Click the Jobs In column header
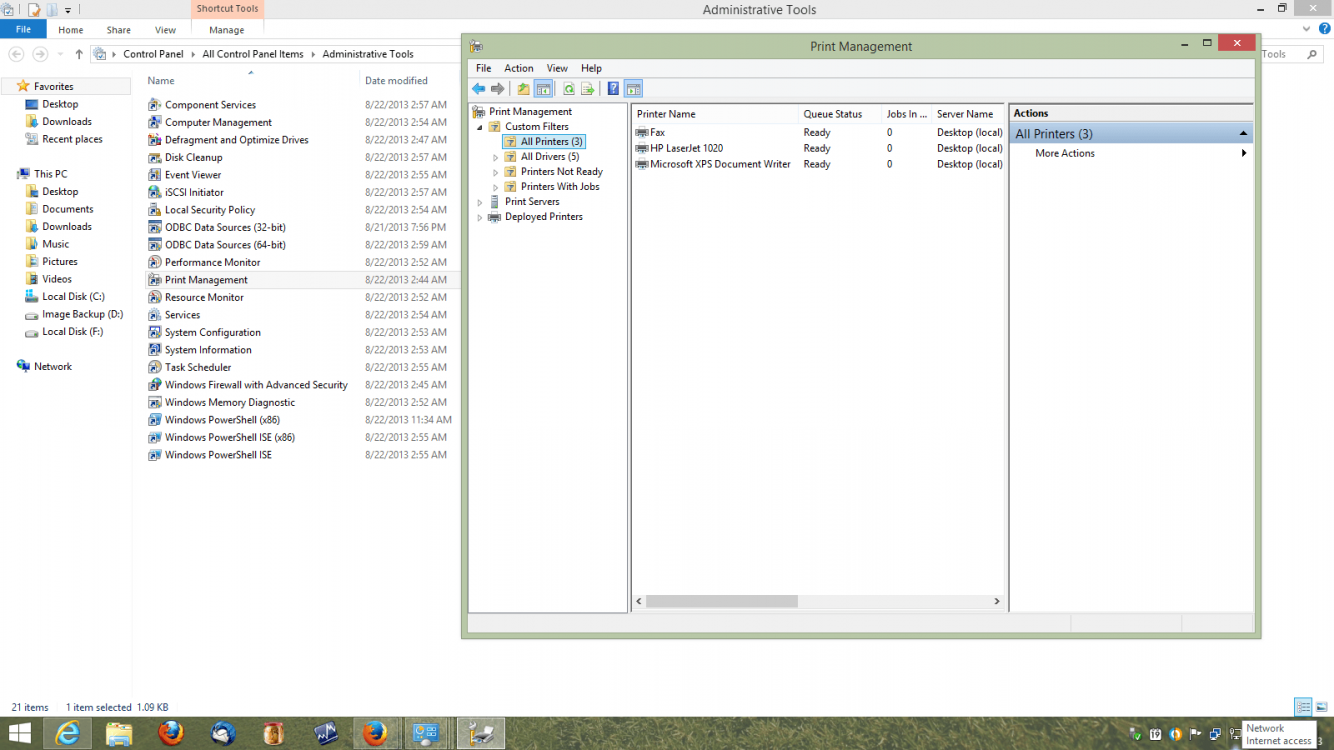Screen dimensions: 1334x750 click(907, 114)
